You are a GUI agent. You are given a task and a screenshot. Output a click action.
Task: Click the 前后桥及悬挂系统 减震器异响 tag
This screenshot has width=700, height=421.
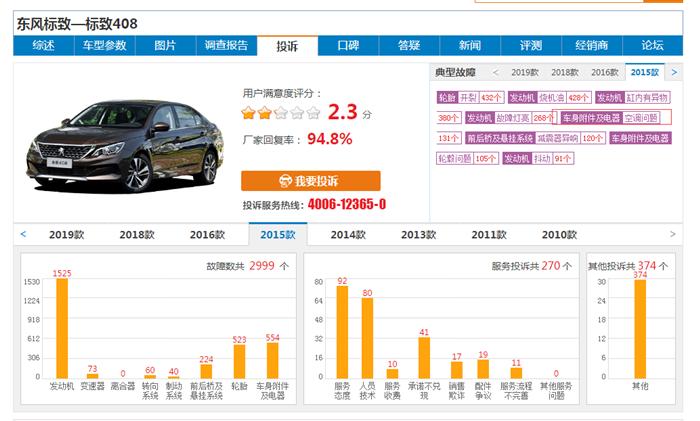pyautogui.click(x=535, y=138)
